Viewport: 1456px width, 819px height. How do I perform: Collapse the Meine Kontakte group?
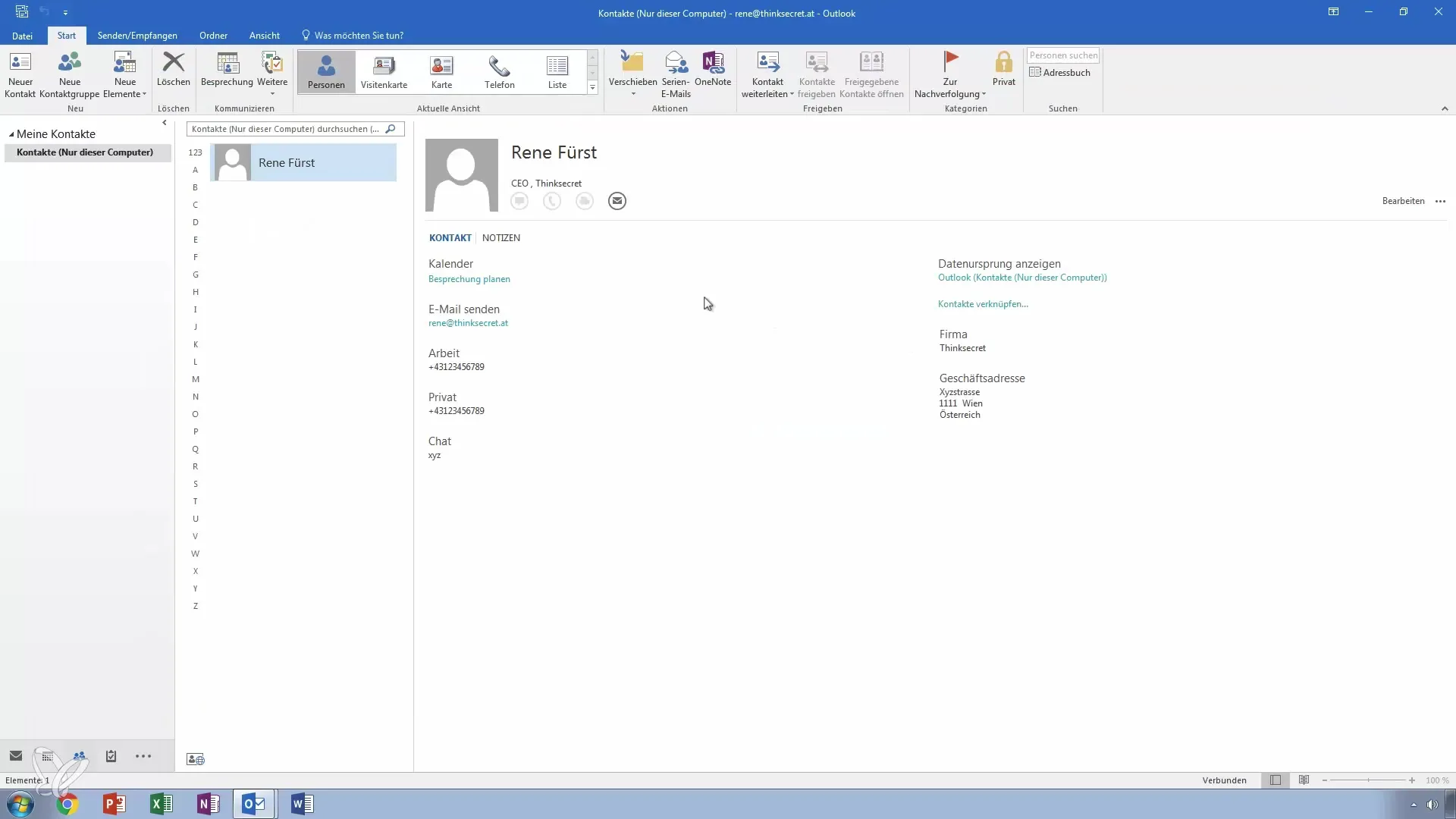[11, 134]
